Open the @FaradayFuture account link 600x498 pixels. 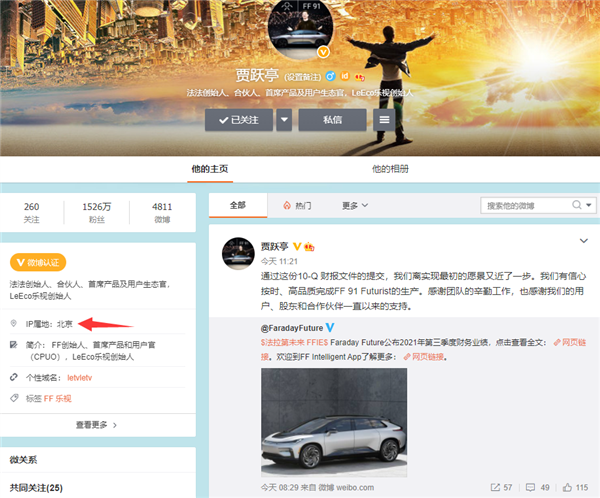pyautogui.click(x=292, y=328)
